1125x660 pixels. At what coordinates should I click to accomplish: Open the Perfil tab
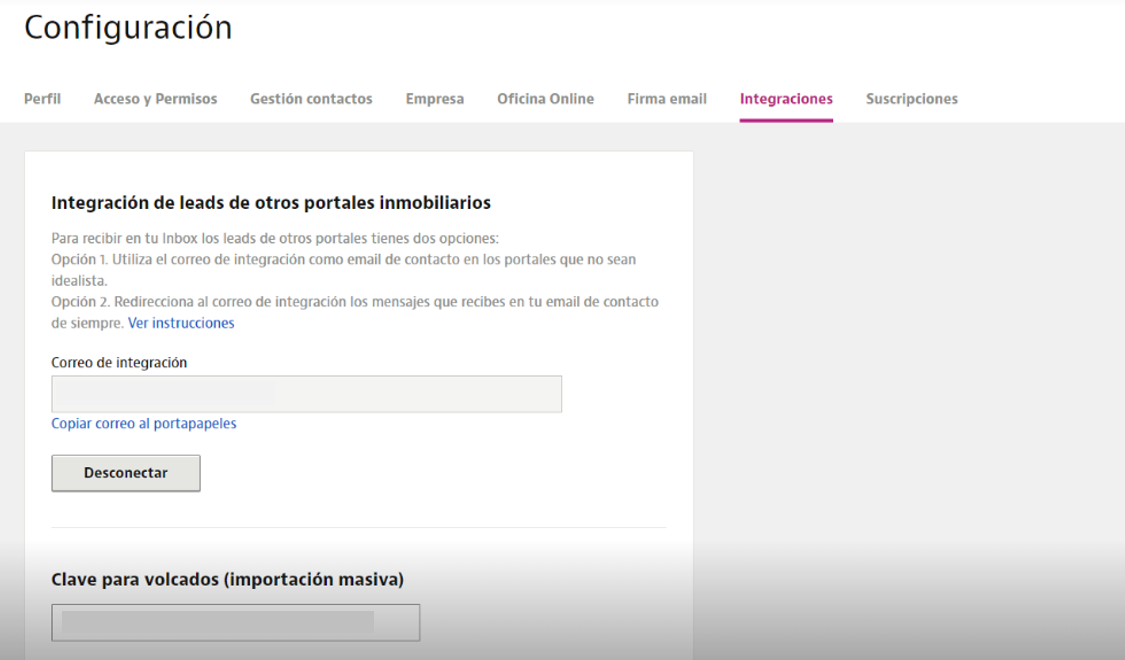(x=42, y=99)
